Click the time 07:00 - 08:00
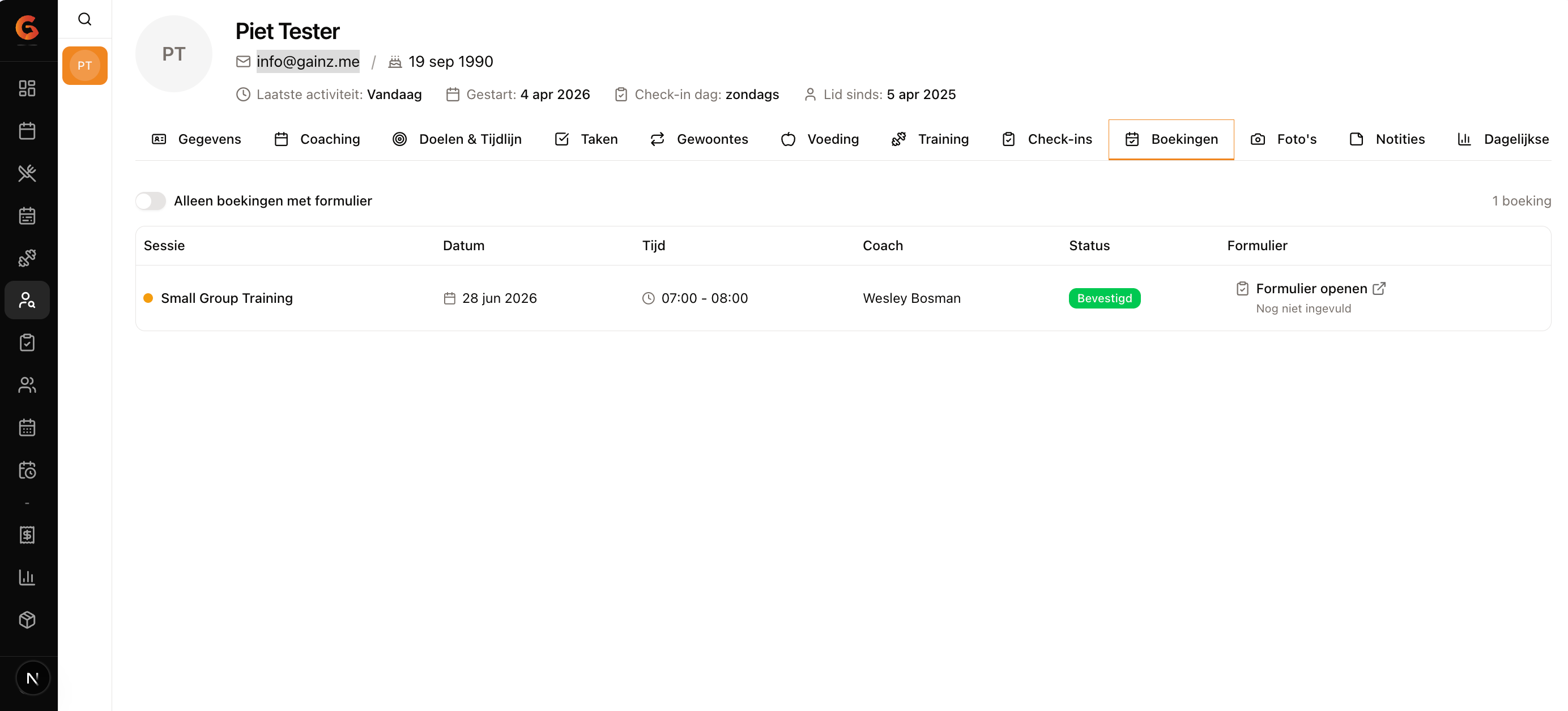 pos(704,298)
